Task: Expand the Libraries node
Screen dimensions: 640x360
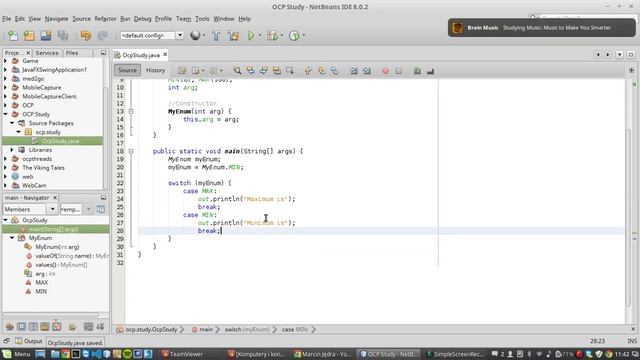Action: (x=12, y=150)
